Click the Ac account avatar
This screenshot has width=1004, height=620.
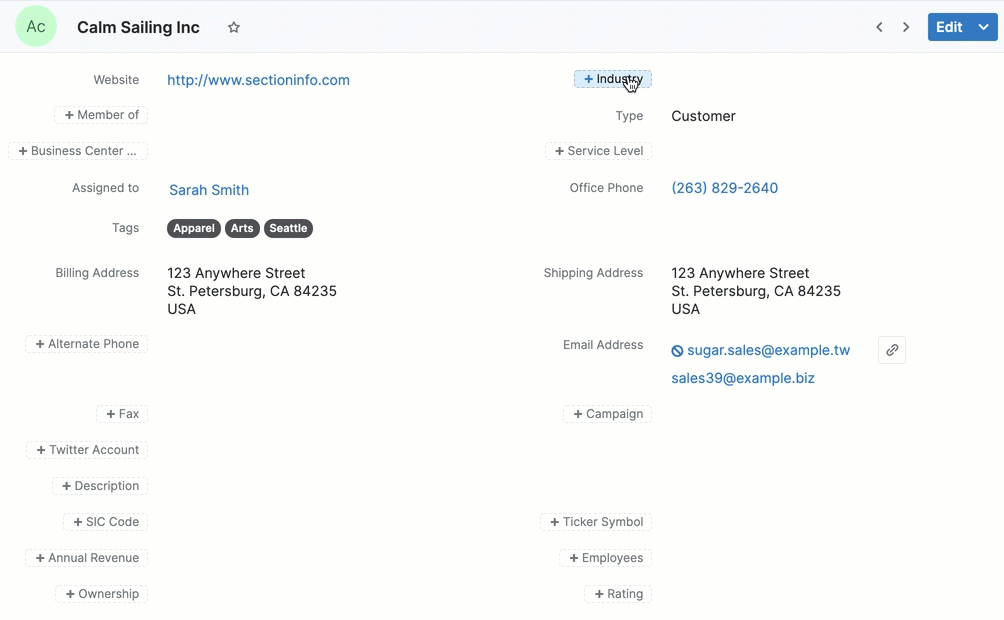click(36, 27)
